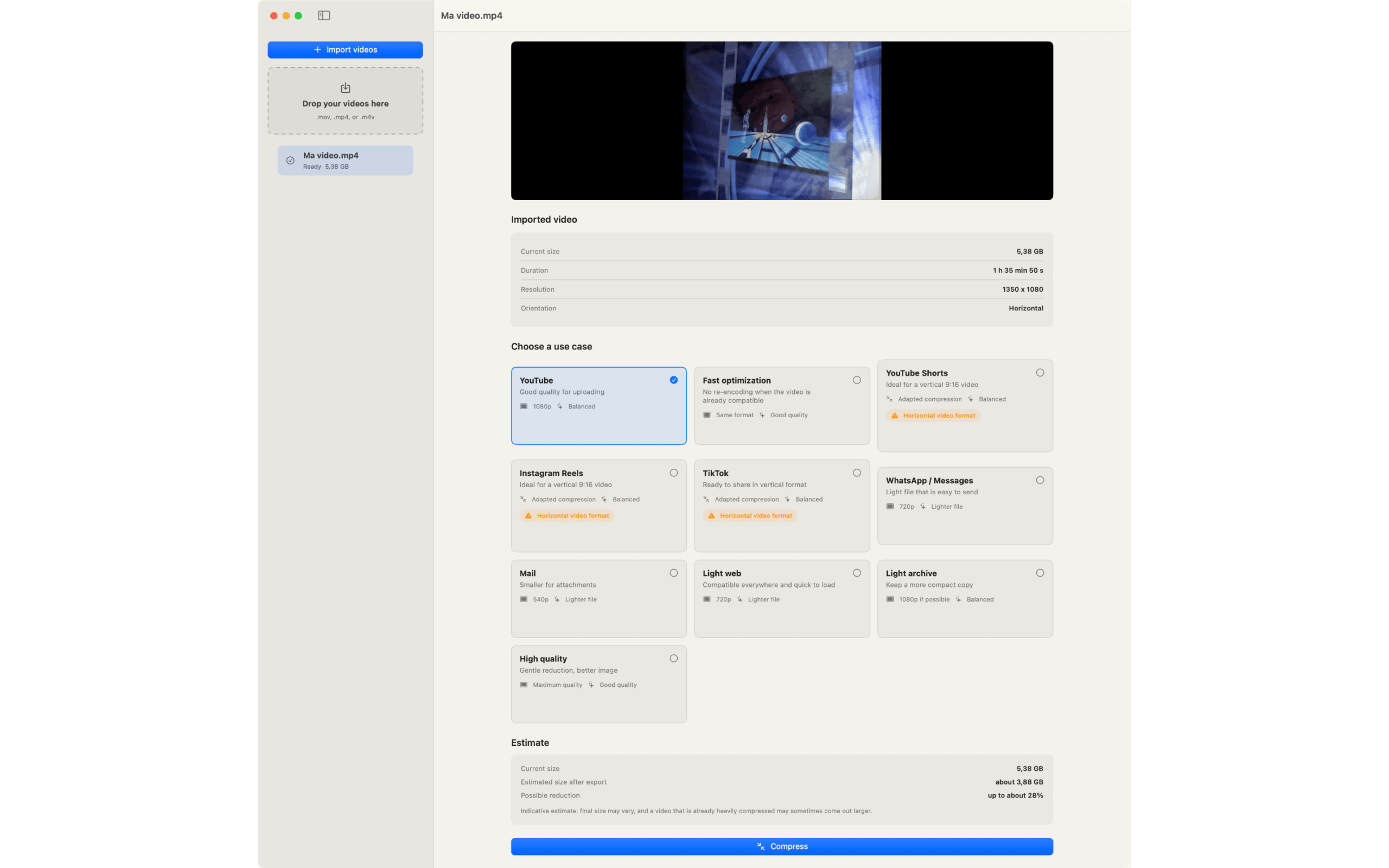Image resolution: width=1389 pixels, height=868 pixels.
Task: Click the 540p resolution icon in Mail card
Action: [x=524, y=599]
